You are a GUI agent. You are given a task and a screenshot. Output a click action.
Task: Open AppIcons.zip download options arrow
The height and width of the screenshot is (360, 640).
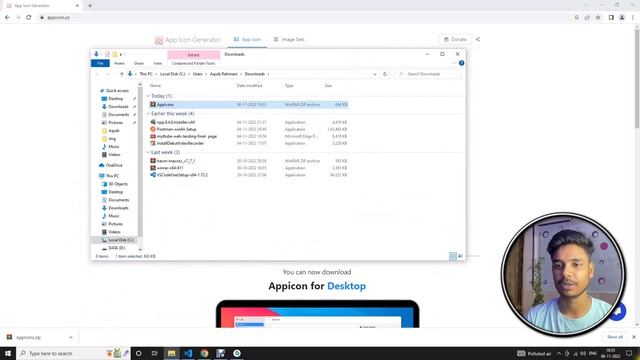(71, 338)
